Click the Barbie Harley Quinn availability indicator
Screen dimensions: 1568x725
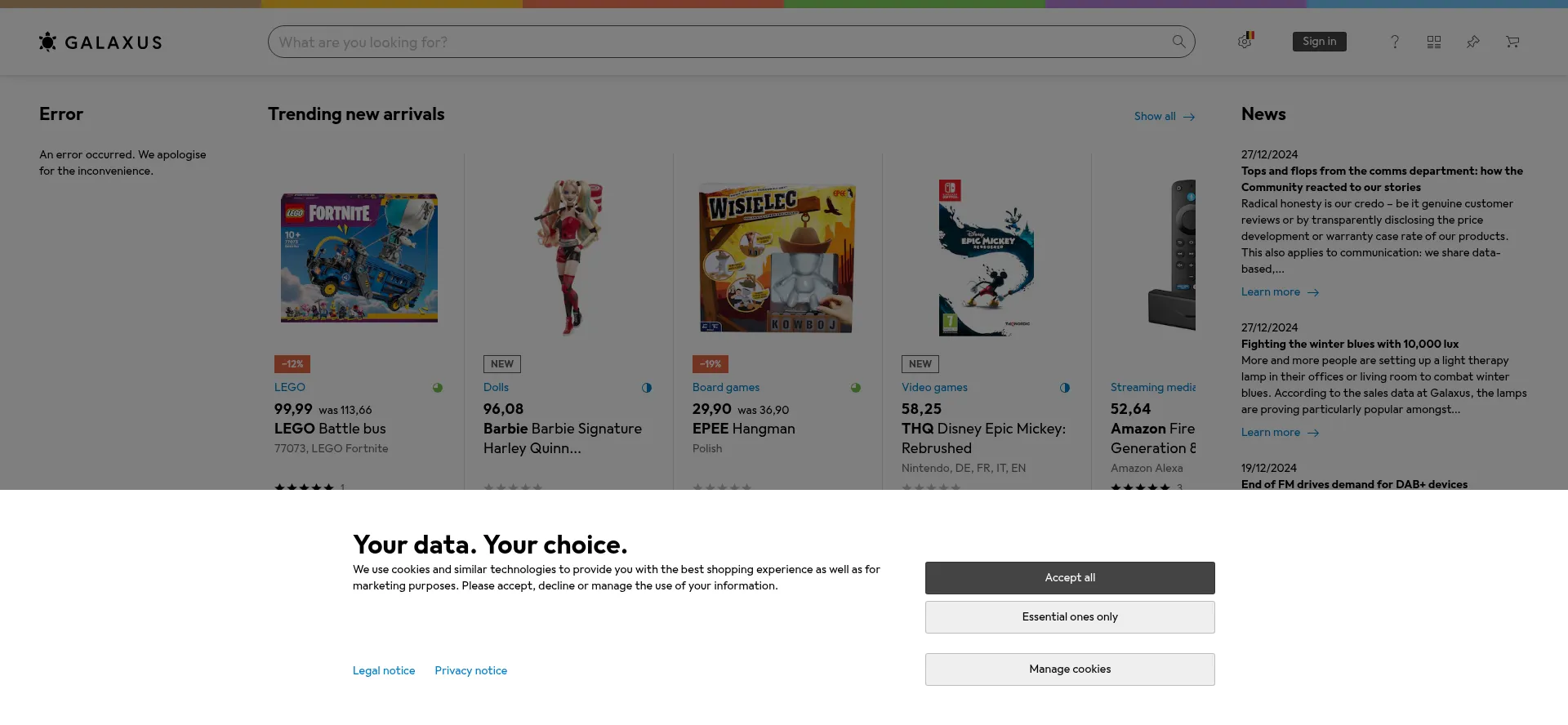[647, 388]
